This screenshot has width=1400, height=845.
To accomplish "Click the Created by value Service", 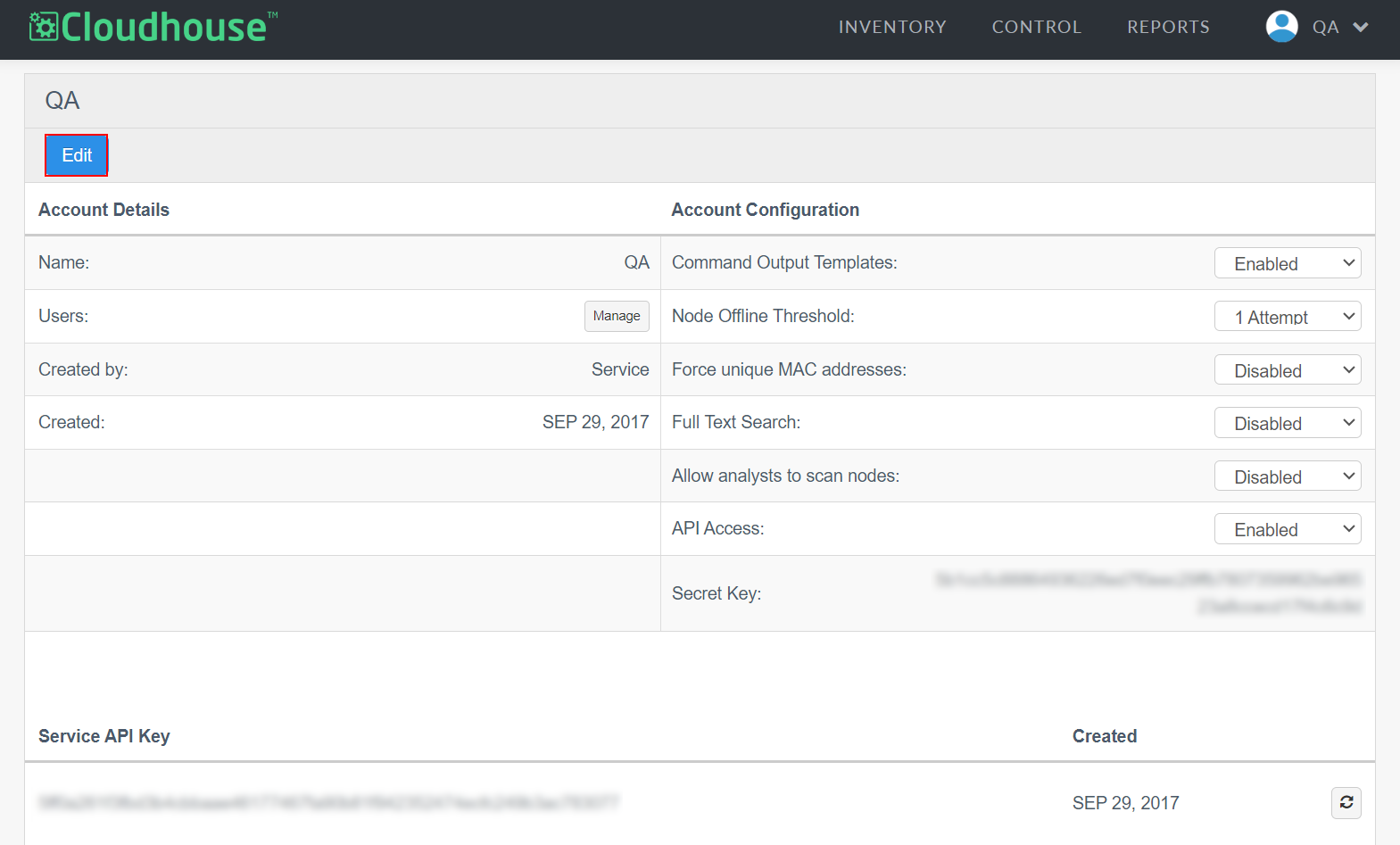I will pyautogui.click(x=620, y=369).
